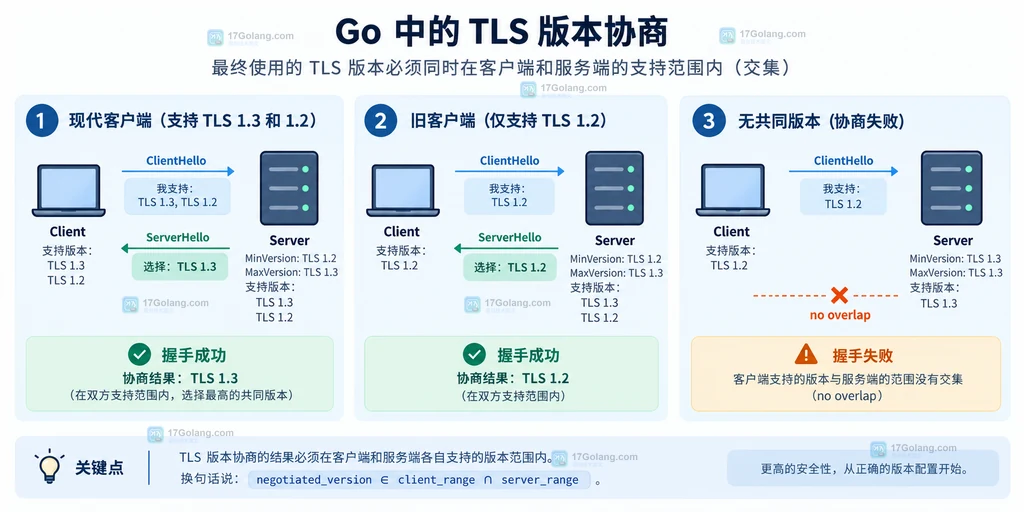The height and width of the screenshot is (512, 1024).
Task: Click MaxVersion: TLS 1.3 in 无共同版本 panel
Action: pos(955,273)
